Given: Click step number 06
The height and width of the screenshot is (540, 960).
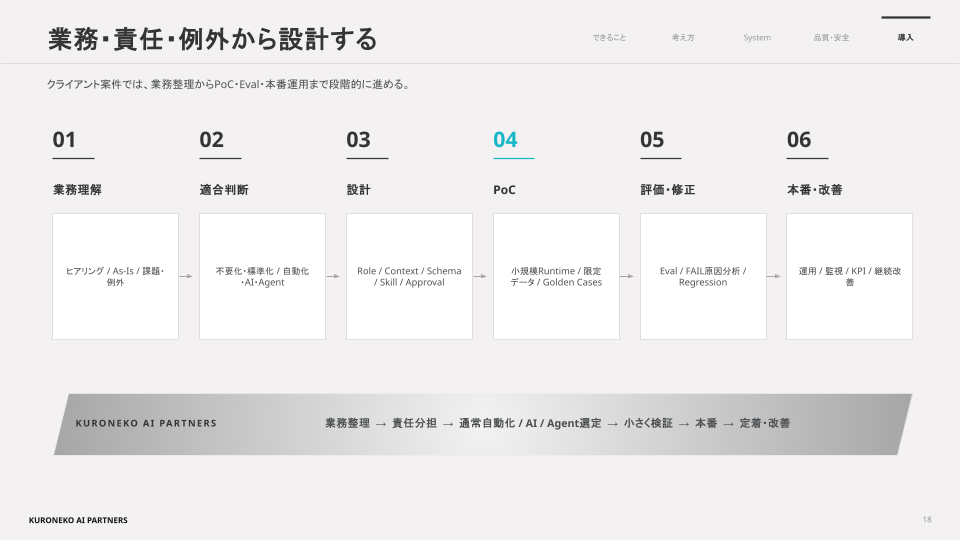Looking at the screenshot, I should 799,140.
